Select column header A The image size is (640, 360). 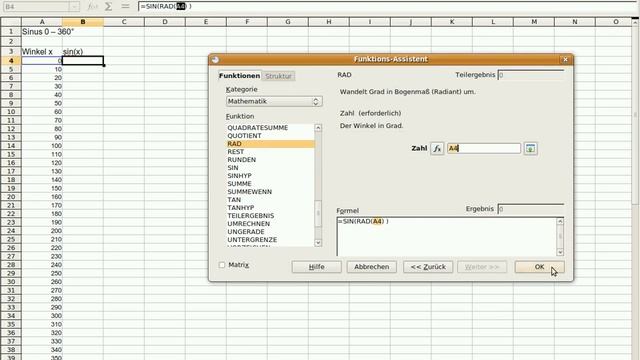click(x=42, y=22)
